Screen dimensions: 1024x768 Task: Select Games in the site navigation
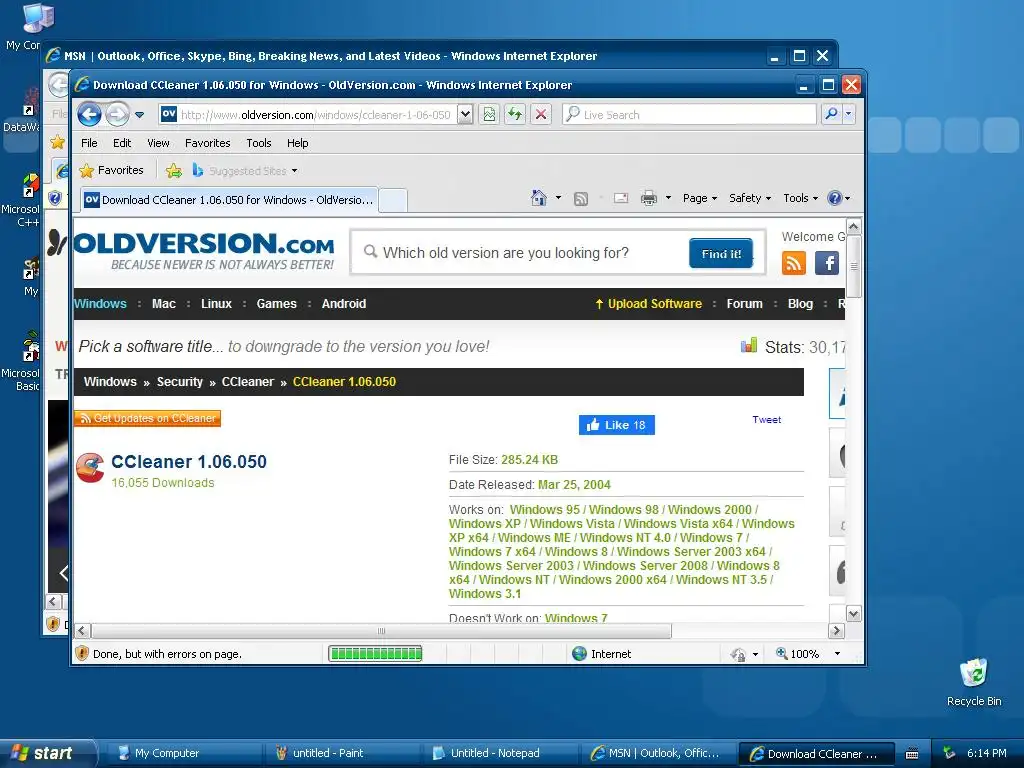click(276, 304)
